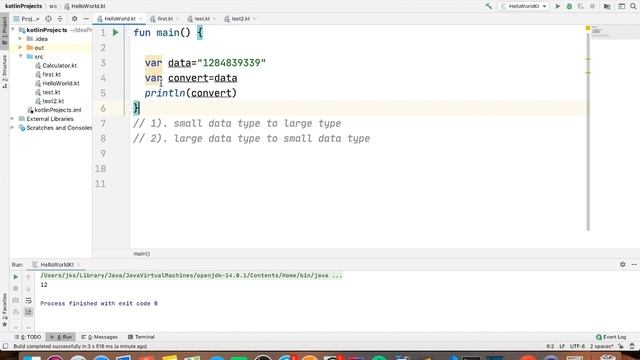This screenshot has height=360, width=640.
Task: Toggle soft-wrap icon in Run console
Action: (29, 300)
